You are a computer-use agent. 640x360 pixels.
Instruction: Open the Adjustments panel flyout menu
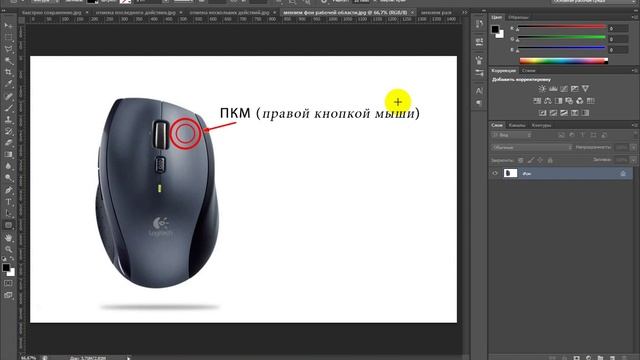click(634, 71)
